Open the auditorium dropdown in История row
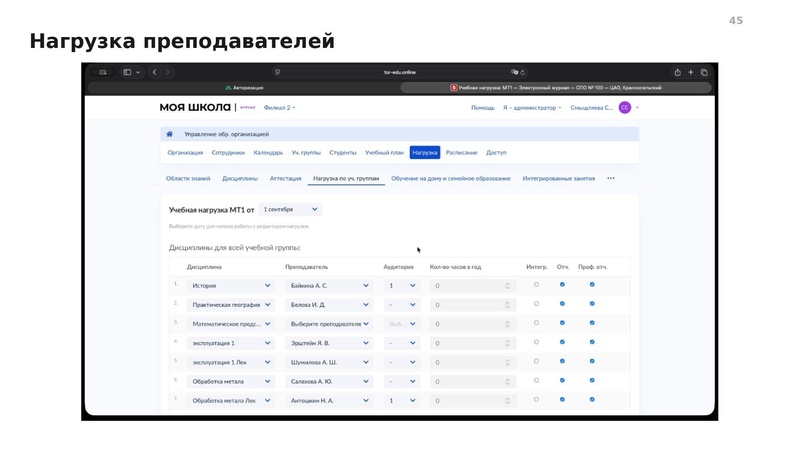 (402, 286)
